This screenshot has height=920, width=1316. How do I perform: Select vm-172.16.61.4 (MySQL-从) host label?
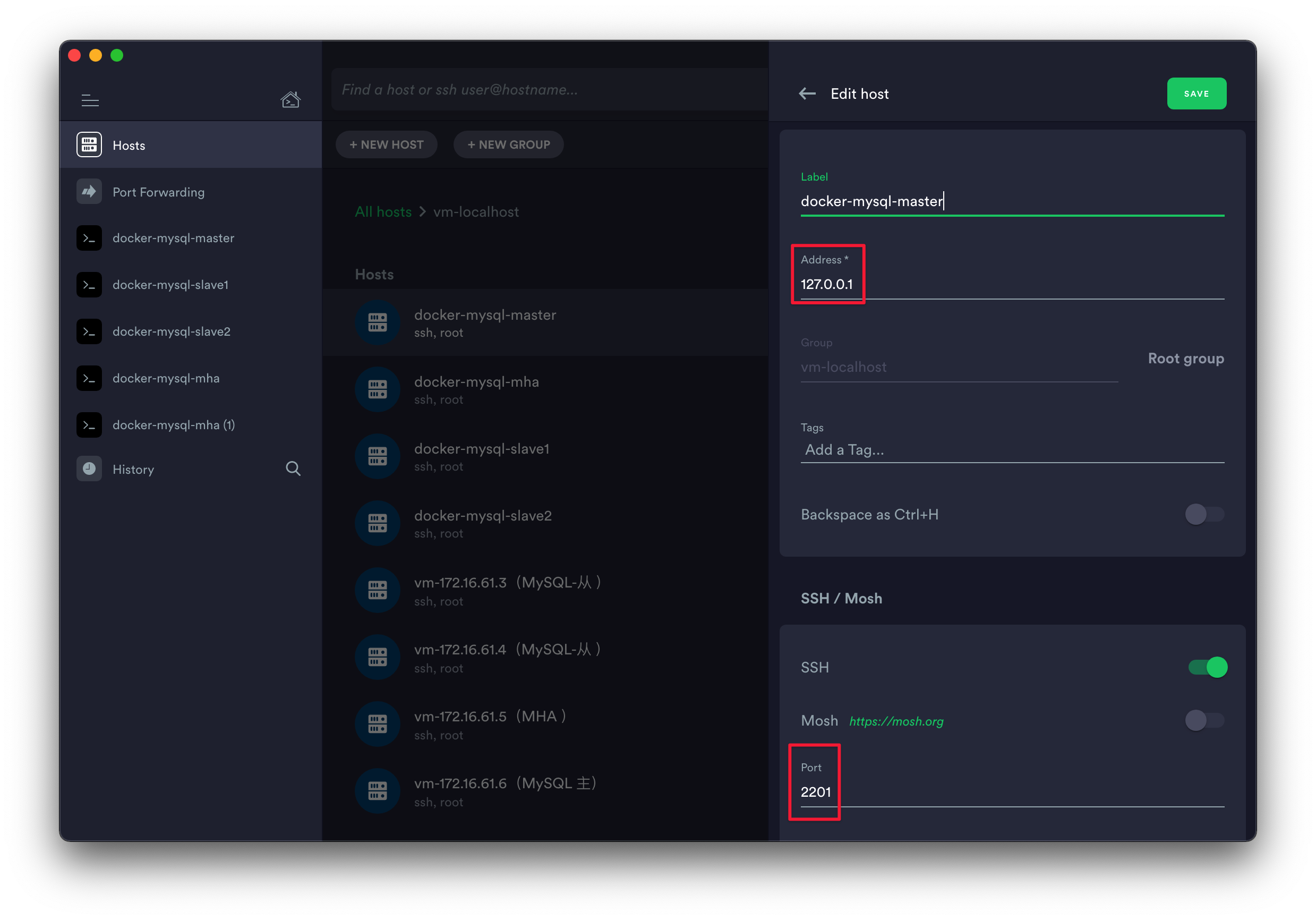click(508, 650)
